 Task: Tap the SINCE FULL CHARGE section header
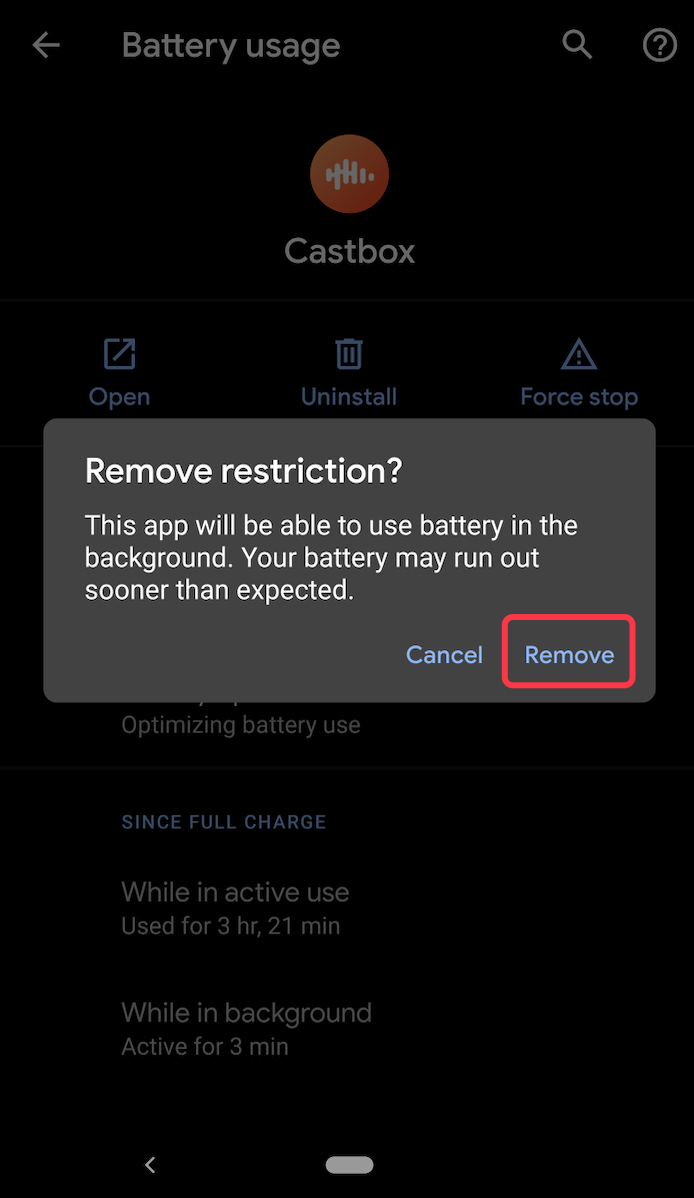tap(224, 822)
